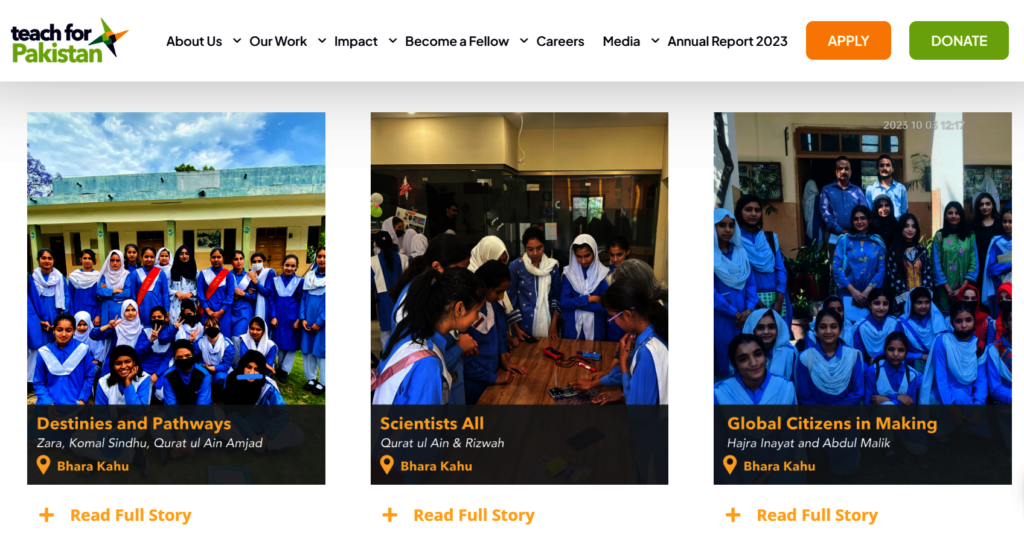Click the plus icon under Scientists All

[x=390, y=515]
